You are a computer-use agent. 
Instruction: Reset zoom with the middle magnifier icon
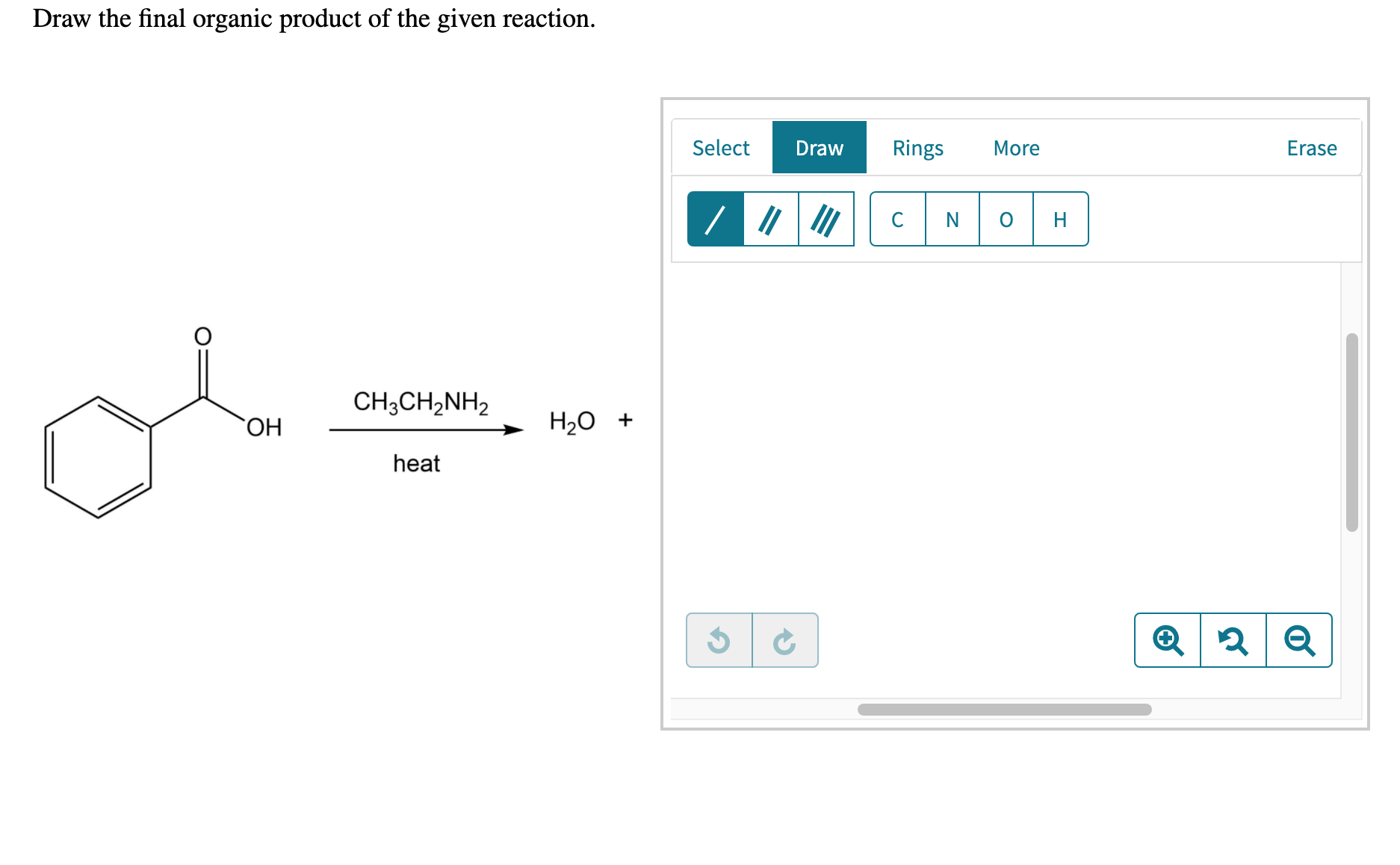click(1233, 640)
